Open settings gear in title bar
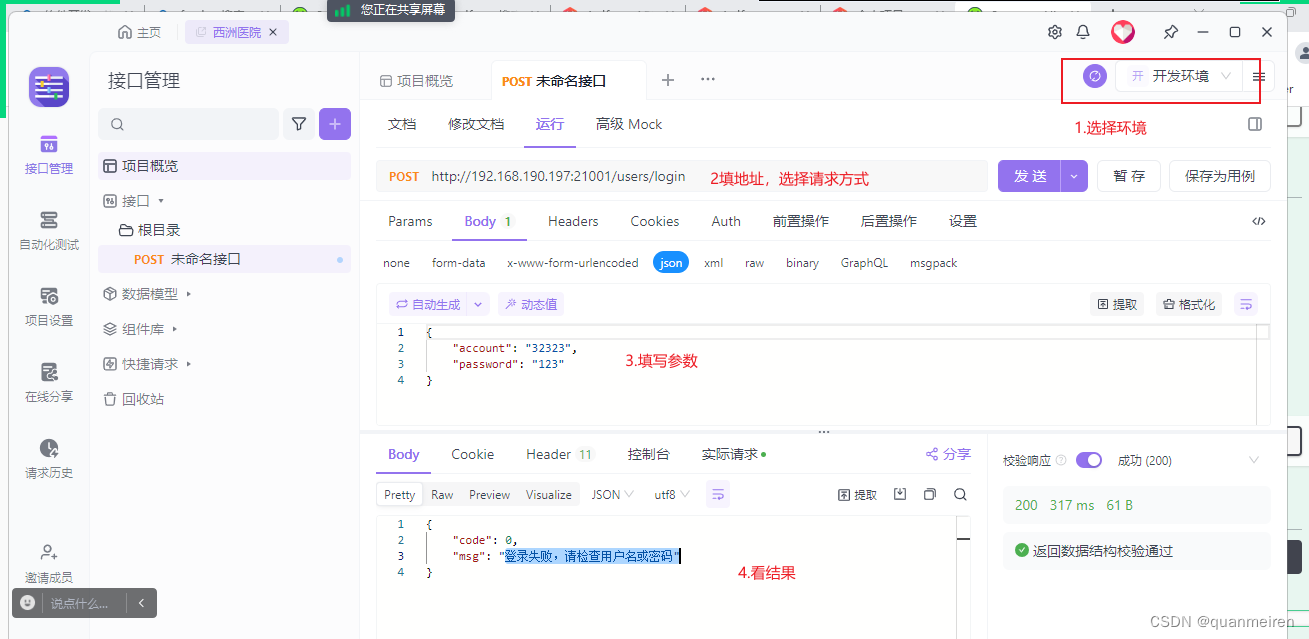The width and height of the screenshot is (1309, 639). (x=1054, y=32)
